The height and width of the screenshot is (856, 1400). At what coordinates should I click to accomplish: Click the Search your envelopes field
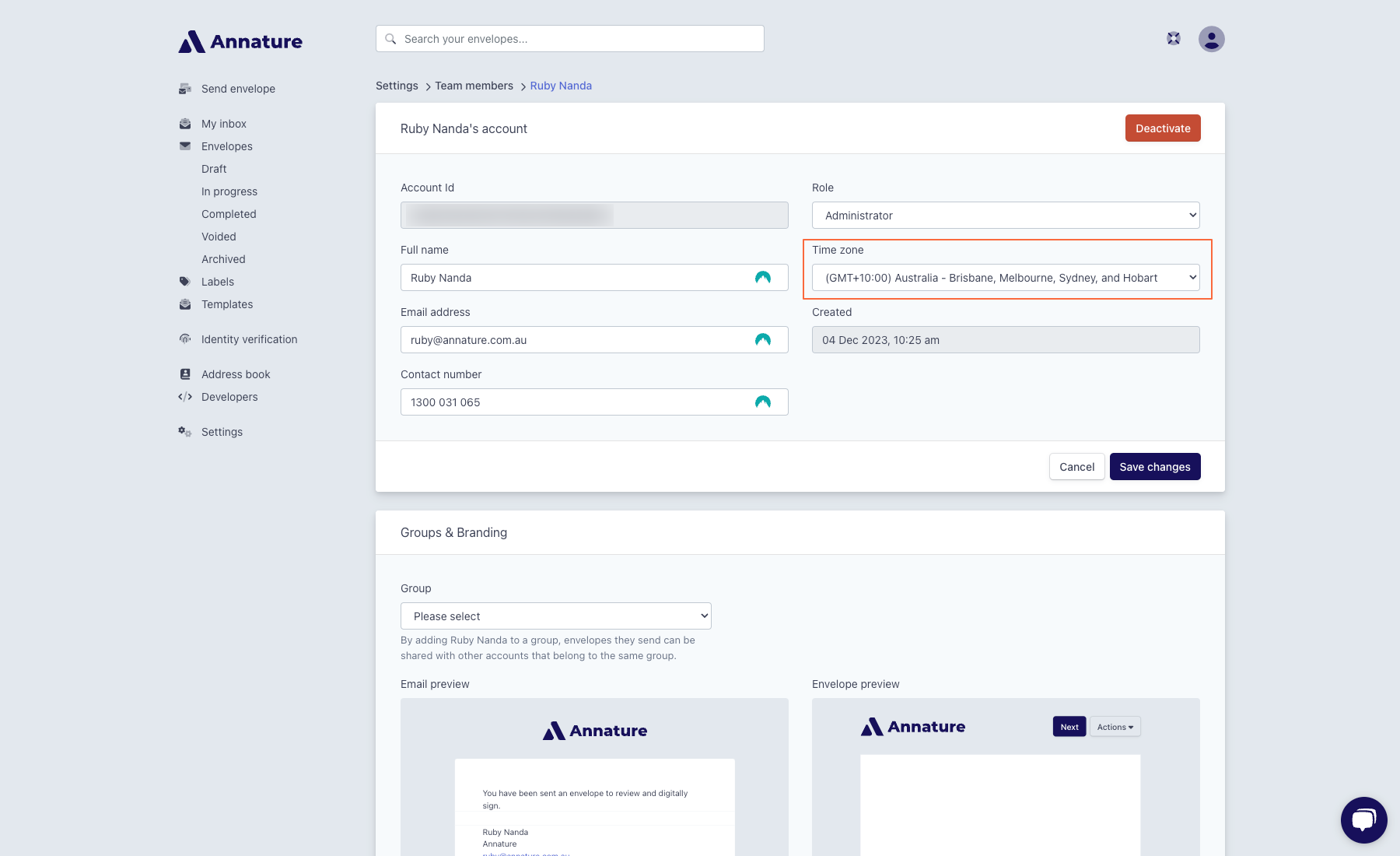(x=570, y=39)
